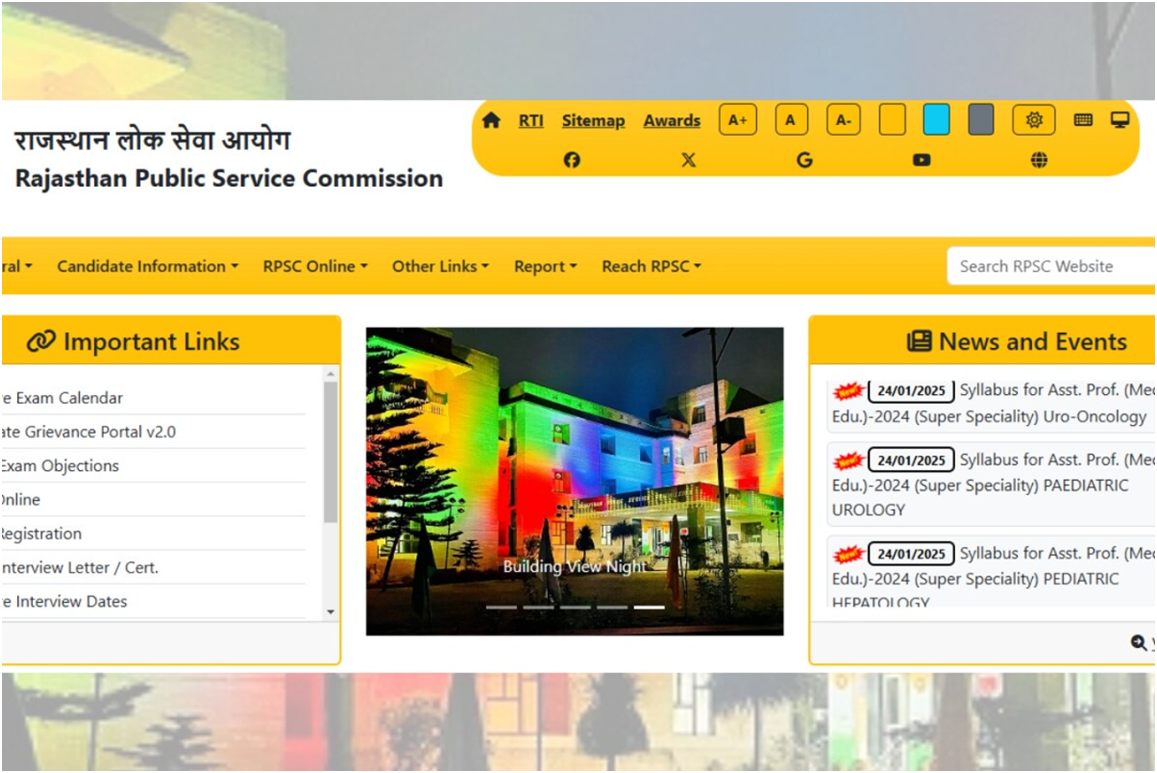This screenshot has height=773, width=1157.
Task: Decrease font size with A- button
Action: [843, 120]
